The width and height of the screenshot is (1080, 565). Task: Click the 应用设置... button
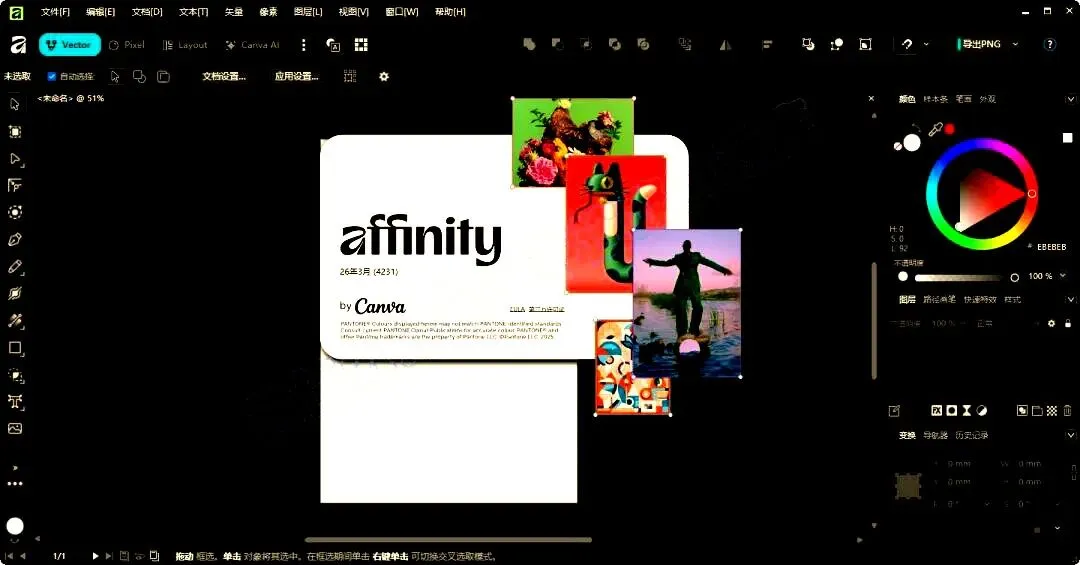(296, 76)
